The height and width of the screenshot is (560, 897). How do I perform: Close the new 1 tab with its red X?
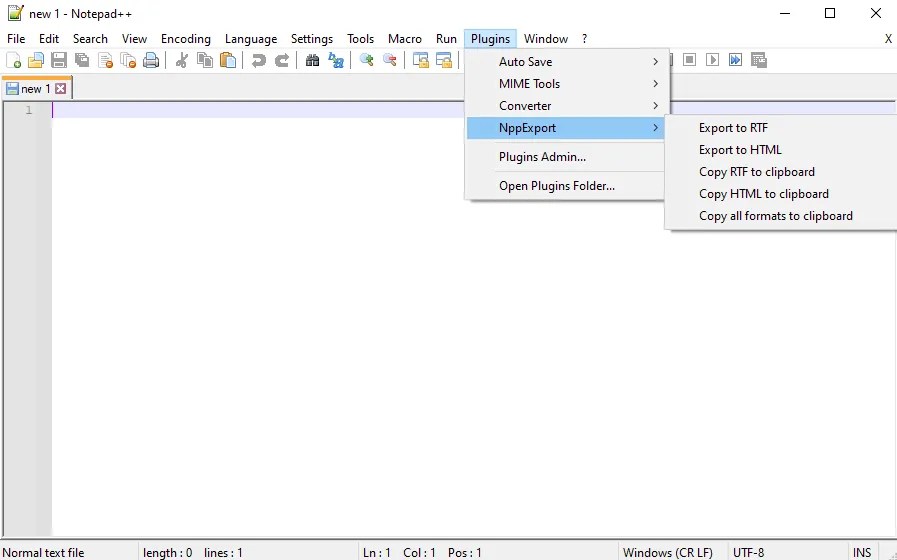pyautogui.click(x=61, y=89)
